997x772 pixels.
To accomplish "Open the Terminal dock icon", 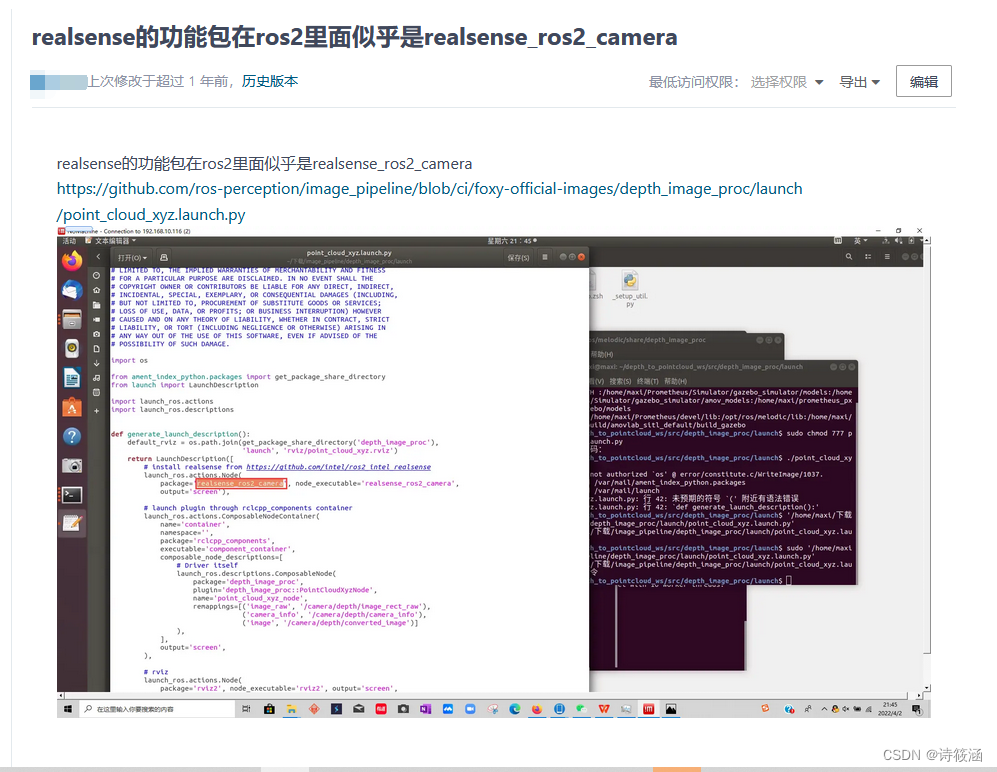I will point(72,495).
